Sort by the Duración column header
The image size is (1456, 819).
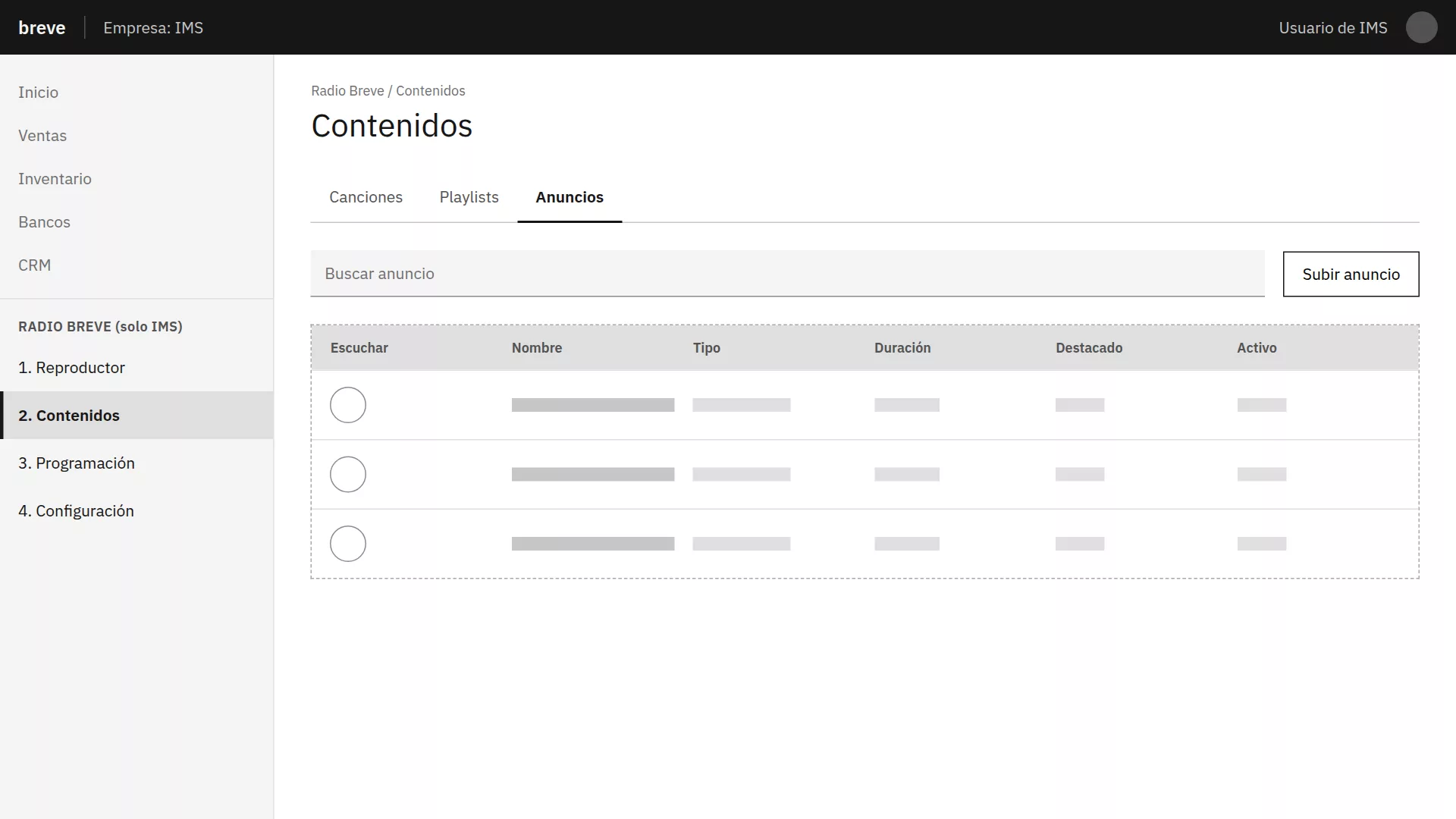[902, 348]
